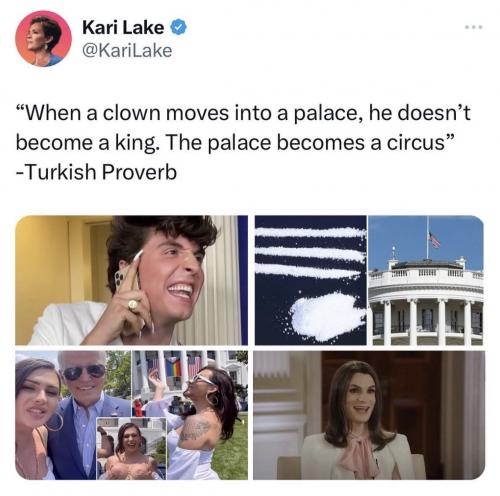The width and height of the screenshot is (500, 496).
Task: Open the @KariLake handle link
Action: (127, 50)
